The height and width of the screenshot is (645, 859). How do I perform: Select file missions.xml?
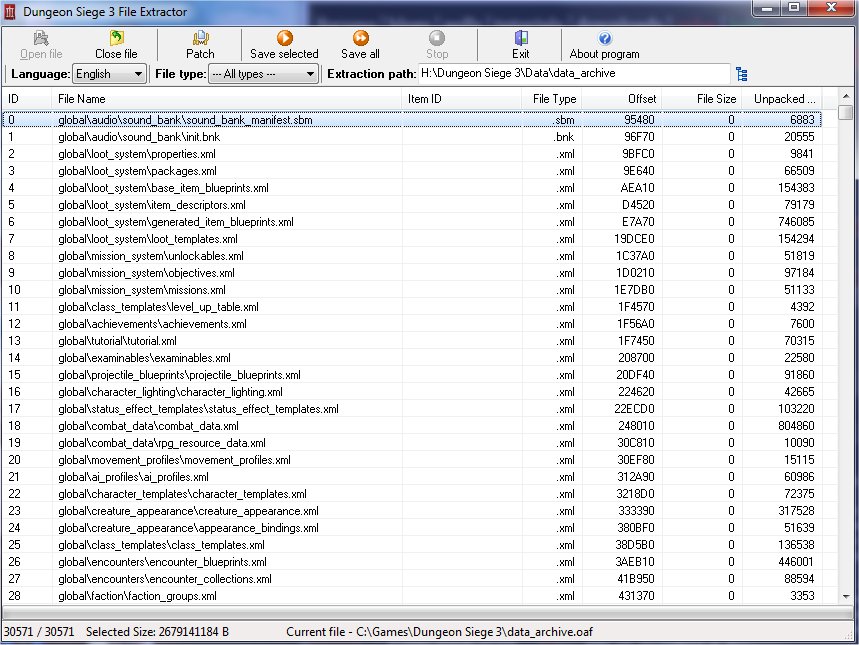[412, 290]
